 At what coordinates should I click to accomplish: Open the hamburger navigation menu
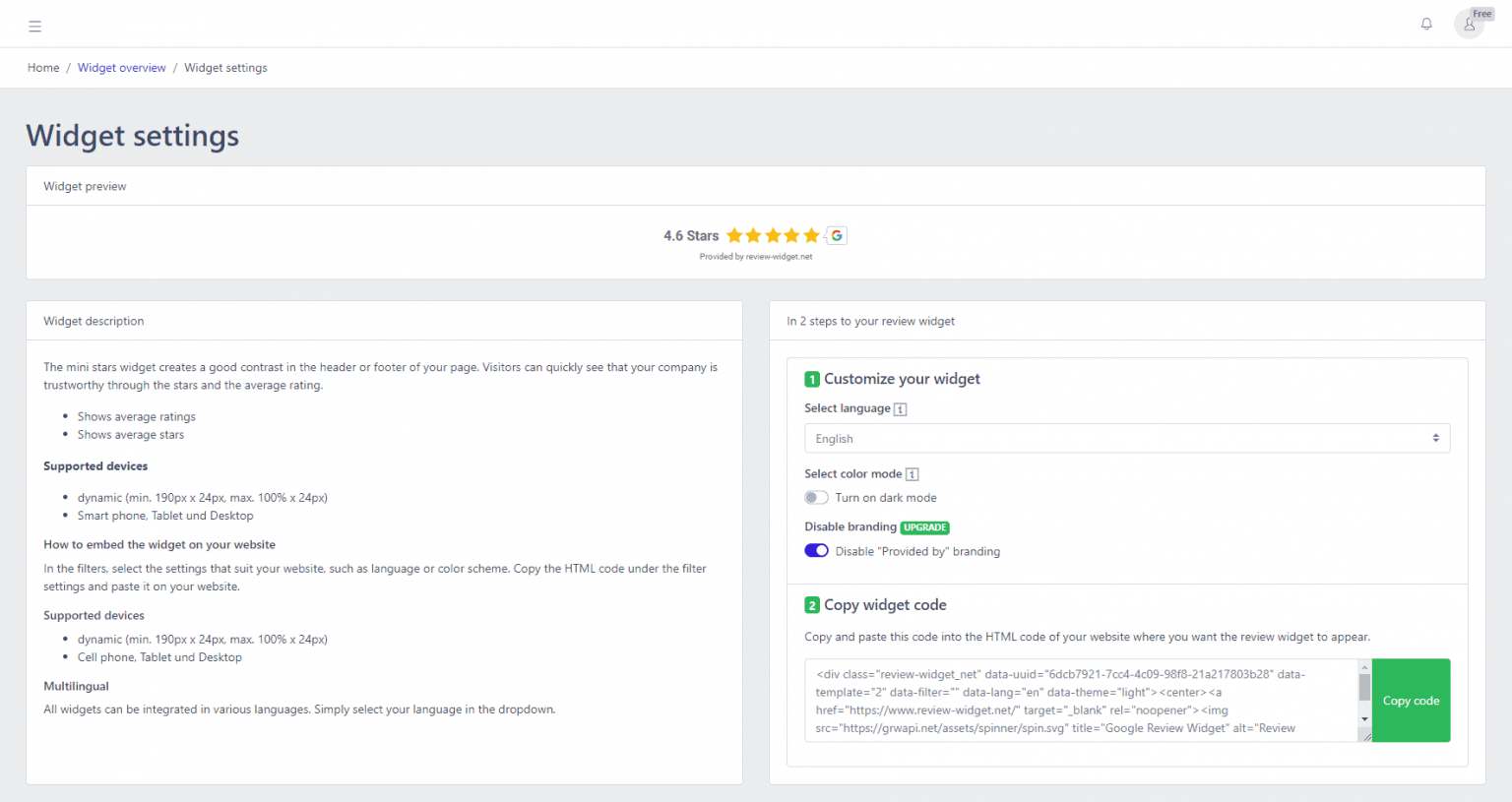[x=34, y=26]
